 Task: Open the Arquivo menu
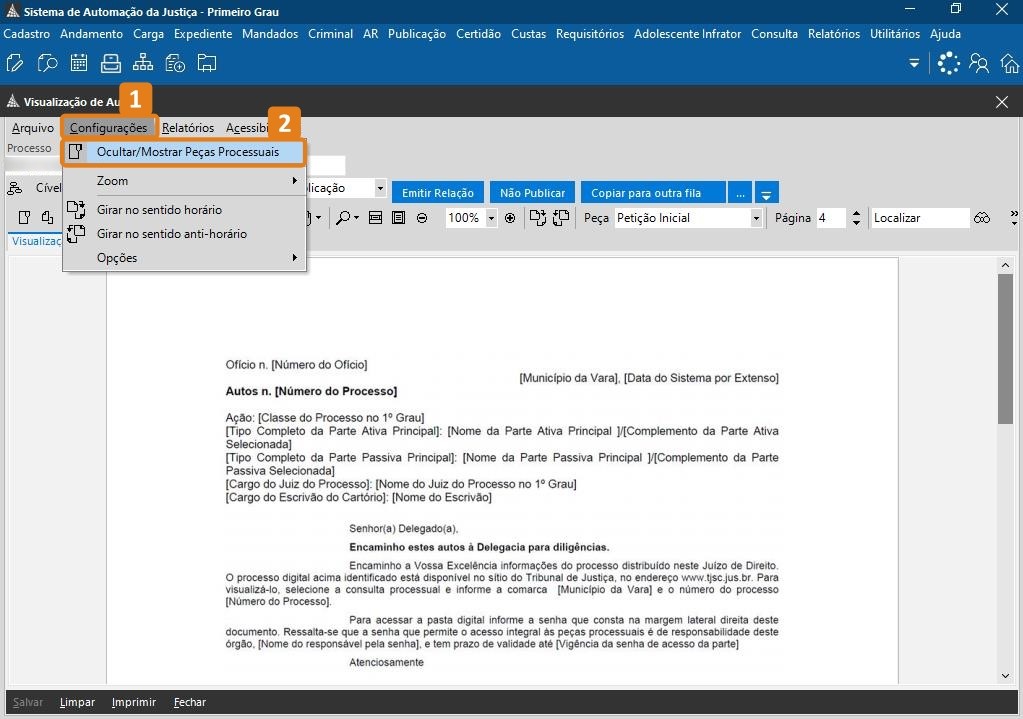pyautogui.click(x=33, y=128)
